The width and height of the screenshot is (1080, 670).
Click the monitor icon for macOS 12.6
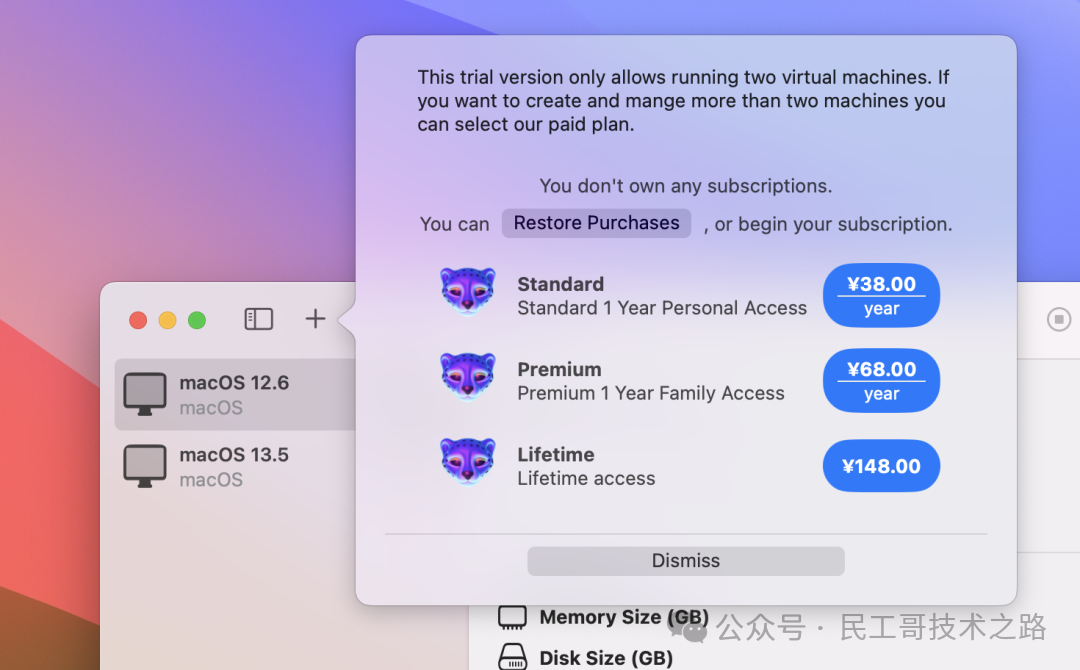[x=145, y=395]
